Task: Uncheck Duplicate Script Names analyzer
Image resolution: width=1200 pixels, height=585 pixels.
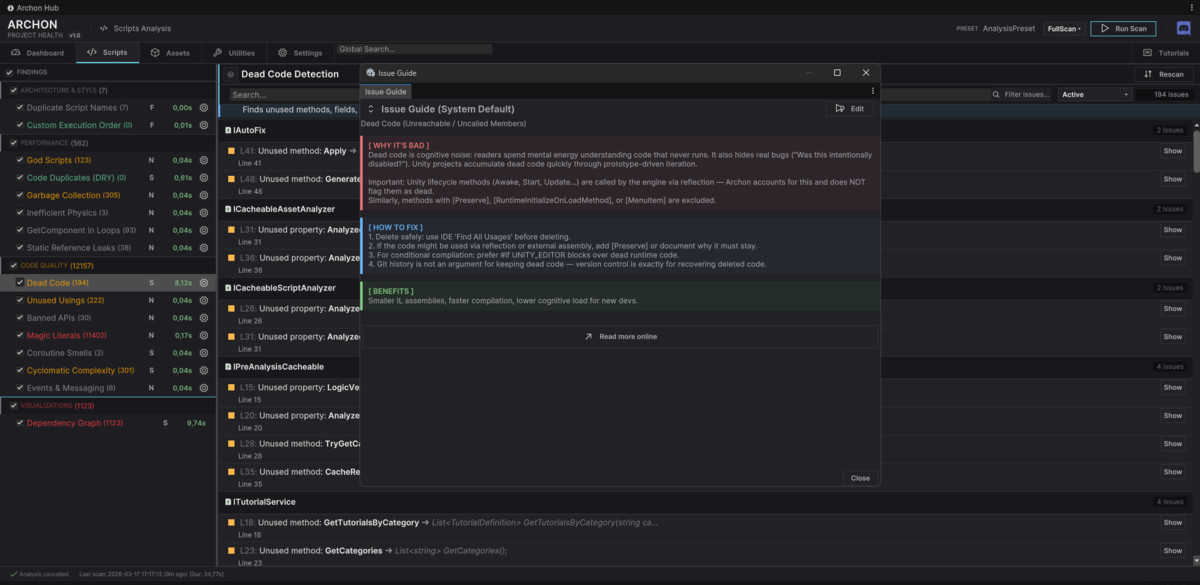Action: (x=19, y=107)
